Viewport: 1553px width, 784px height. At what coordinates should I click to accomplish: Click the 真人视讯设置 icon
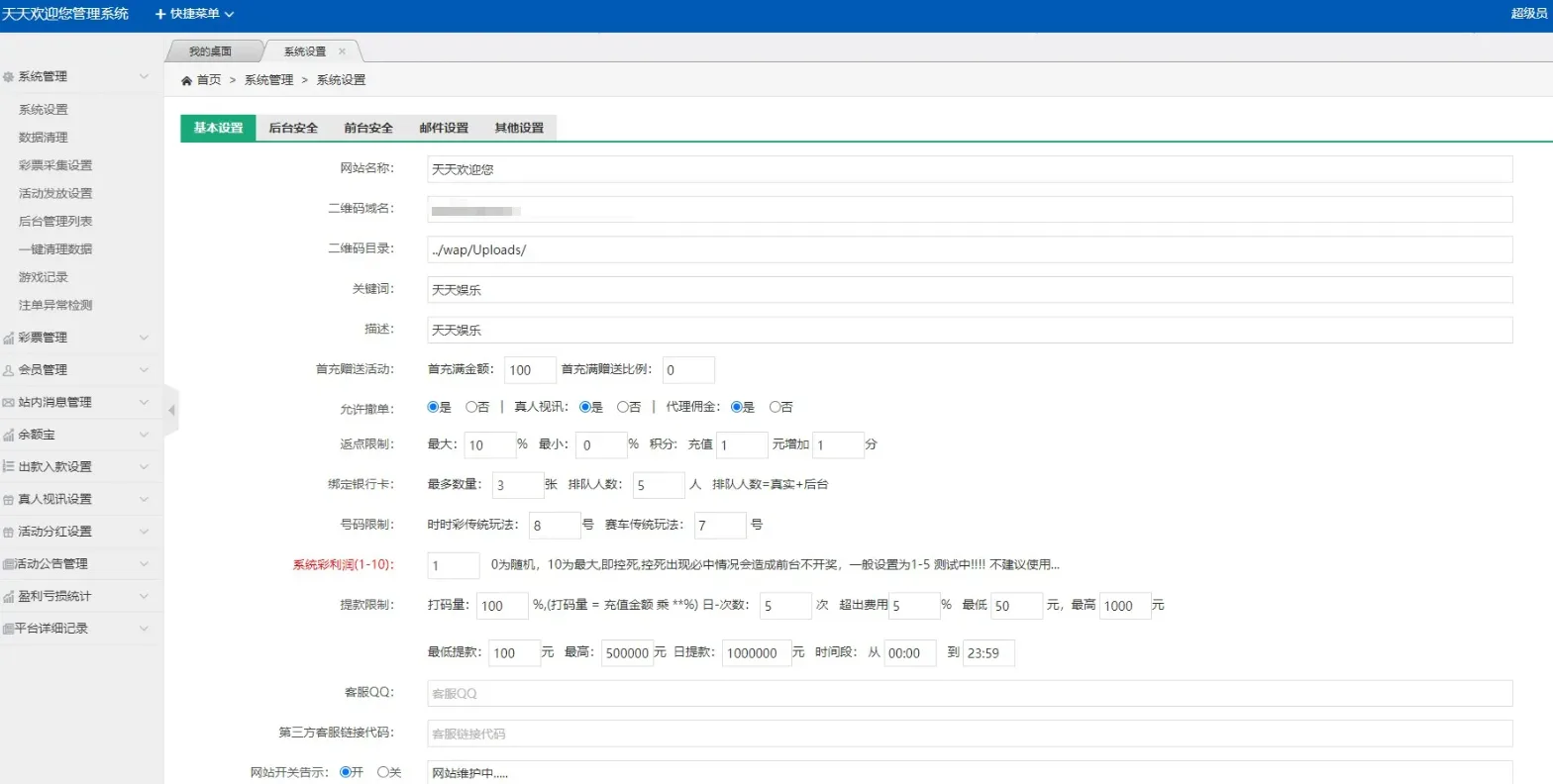9,500
